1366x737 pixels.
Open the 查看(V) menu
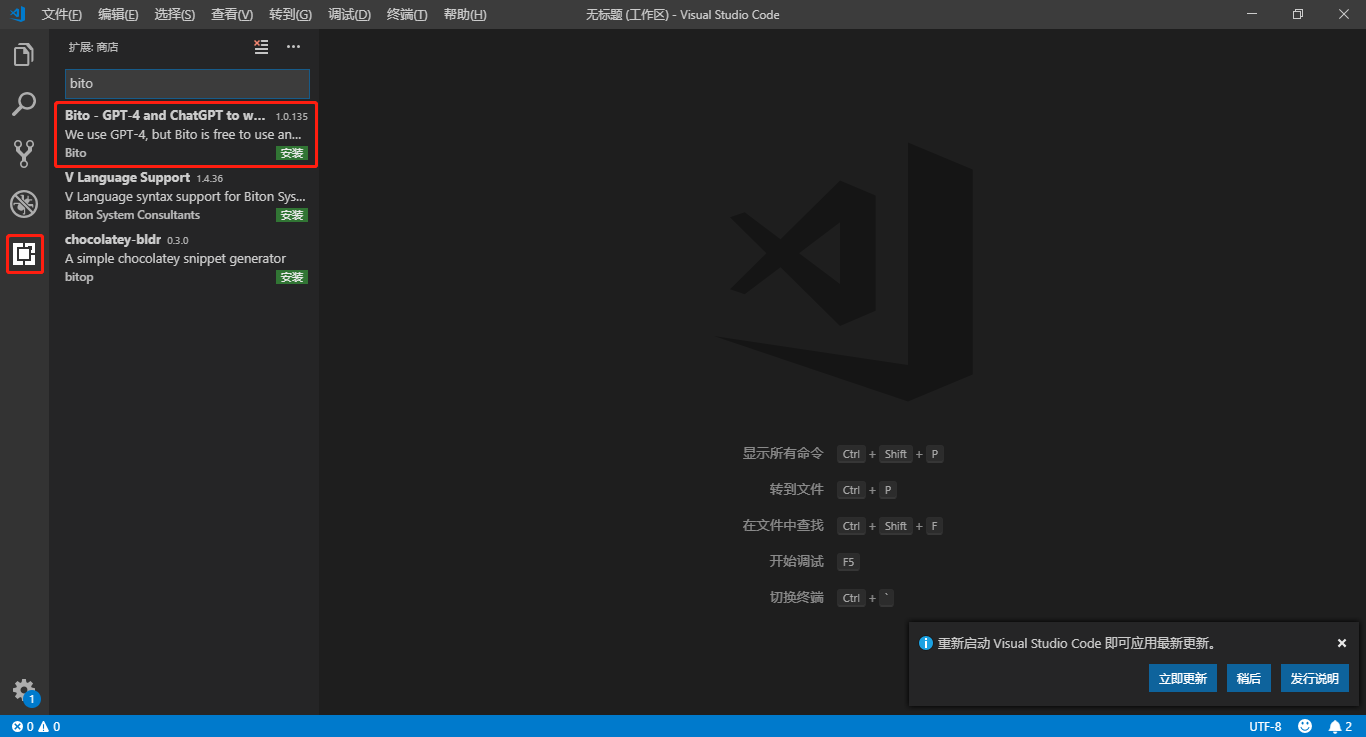click(x=232, y=15)
